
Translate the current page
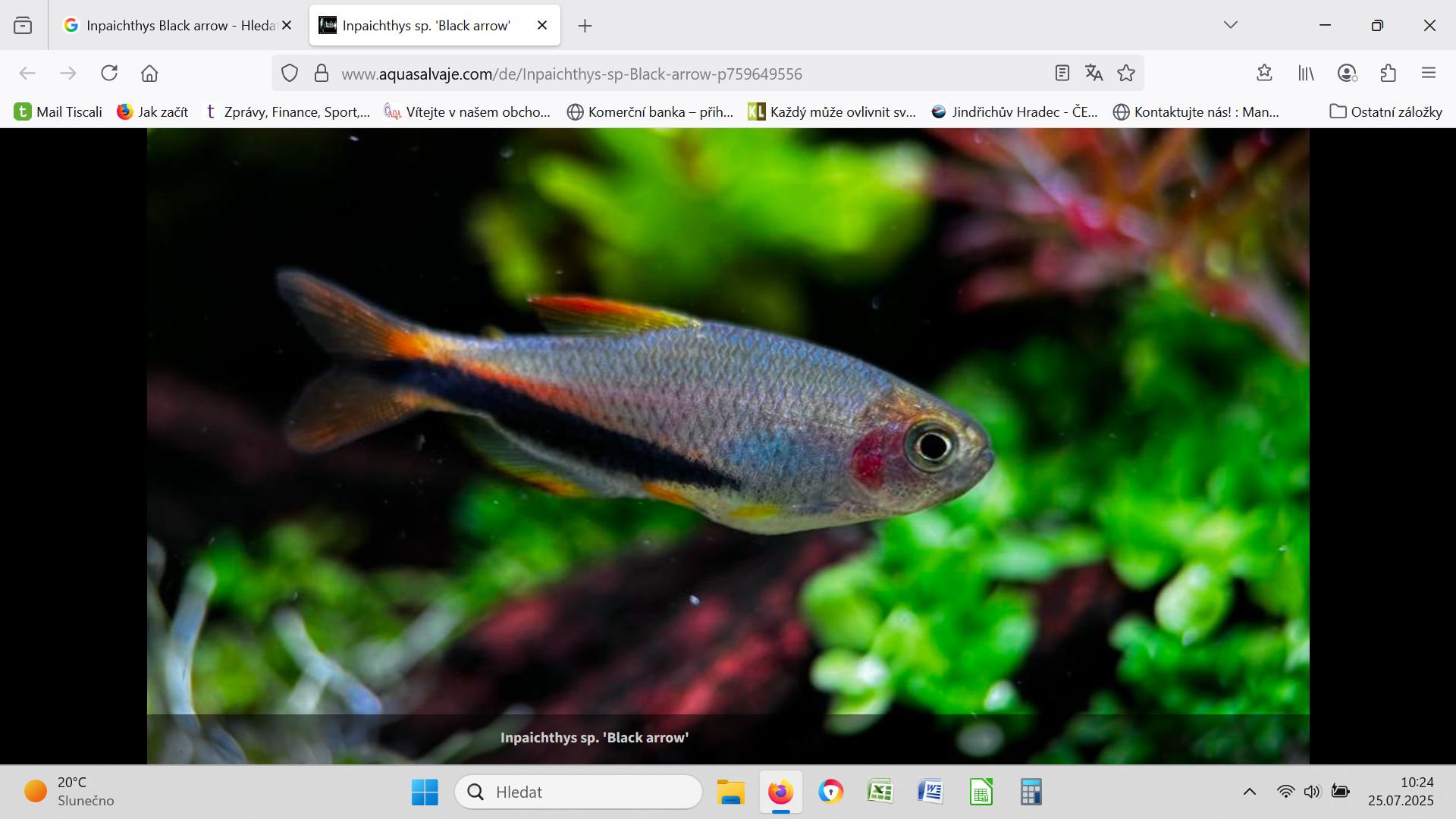pos(1094,73)
